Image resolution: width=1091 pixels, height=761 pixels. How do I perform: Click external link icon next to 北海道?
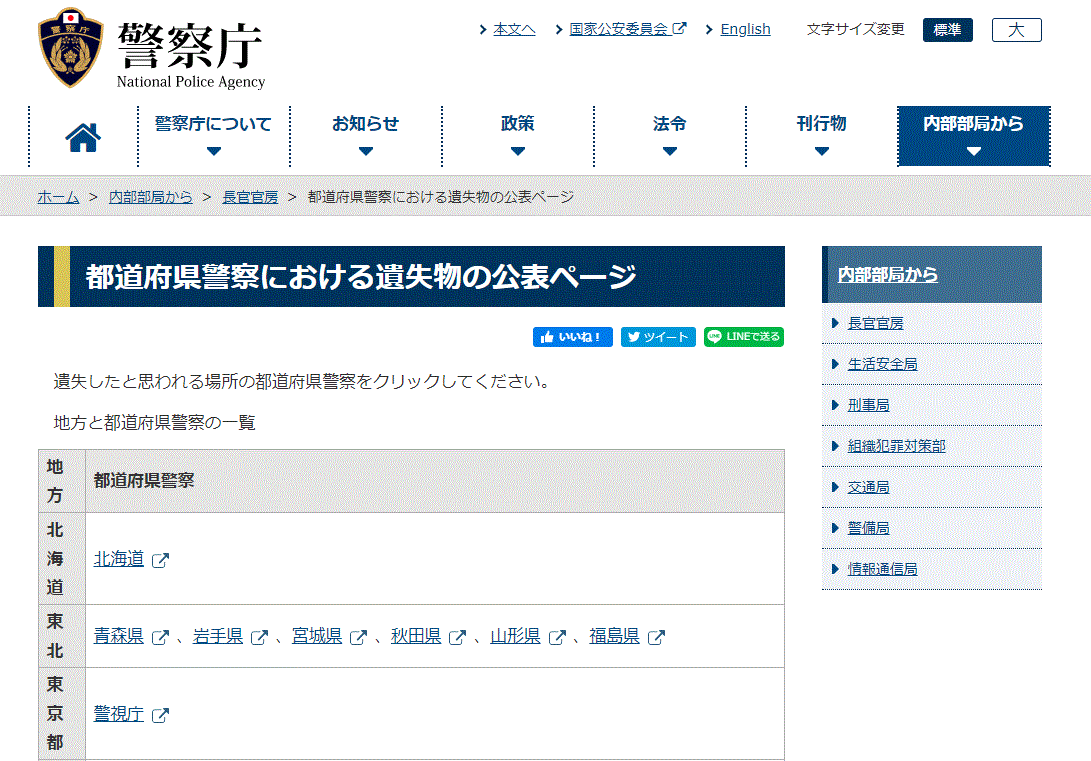(x=160, y=560)
